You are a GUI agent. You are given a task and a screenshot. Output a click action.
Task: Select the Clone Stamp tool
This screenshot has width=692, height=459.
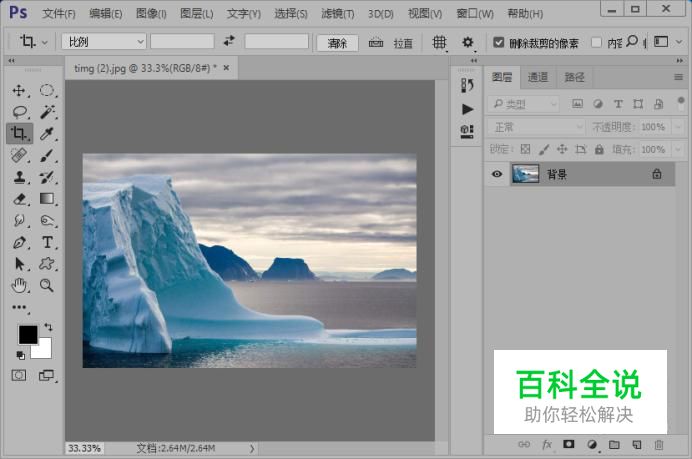[x=19, y=178]
